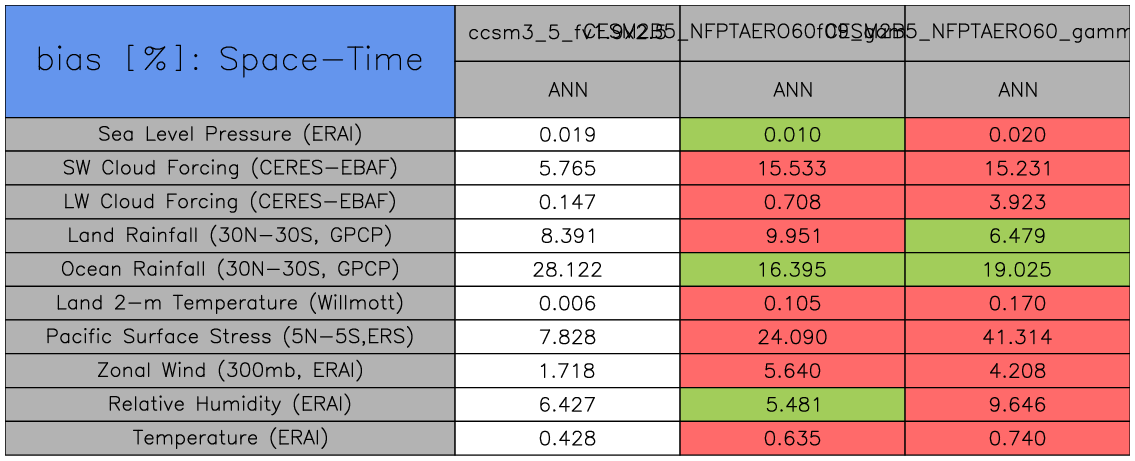
Task: Select the red cell with value 41.314
Action: coord(1018,337)
